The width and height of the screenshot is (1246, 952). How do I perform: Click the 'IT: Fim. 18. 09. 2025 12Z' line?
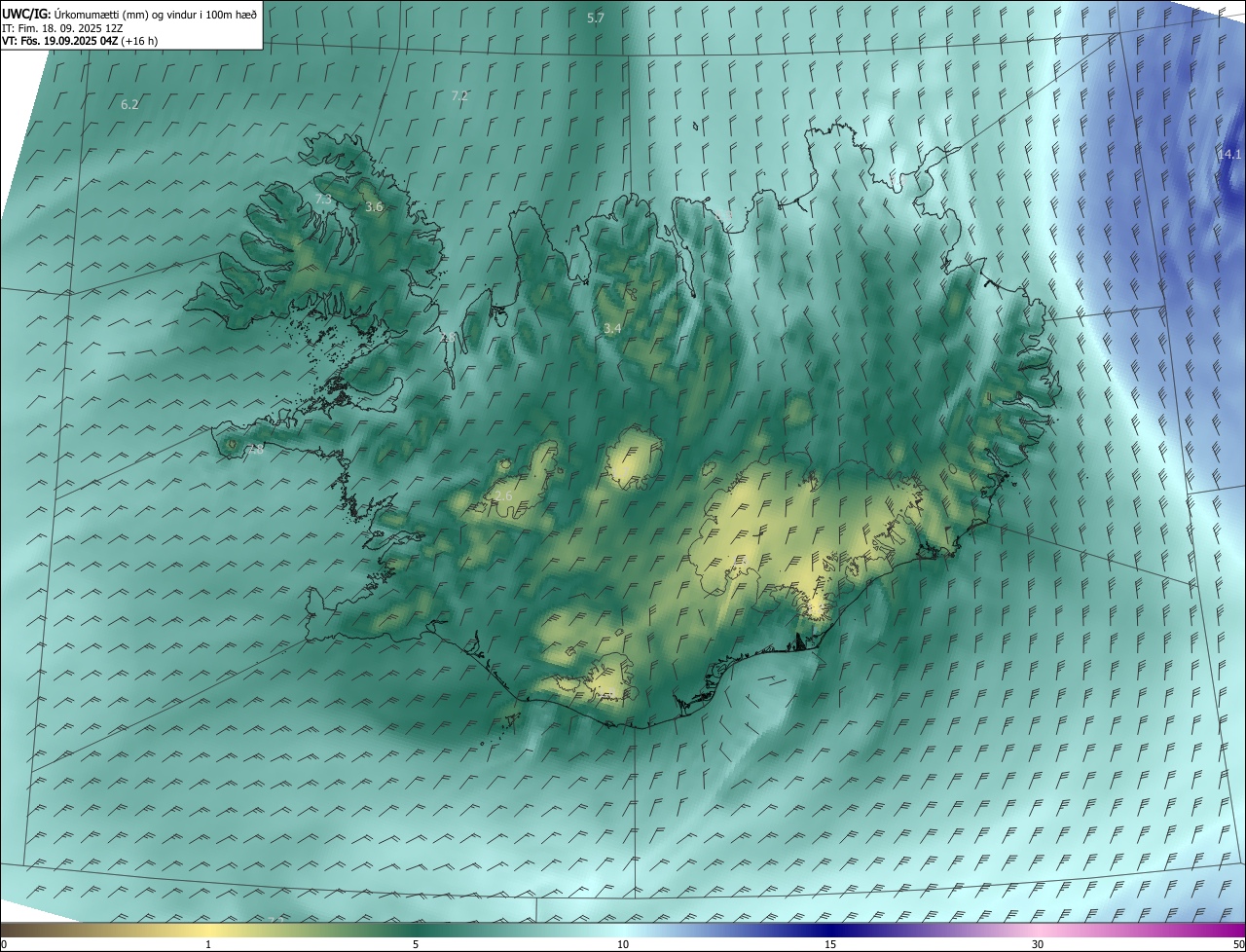click(x=63, y=28)
